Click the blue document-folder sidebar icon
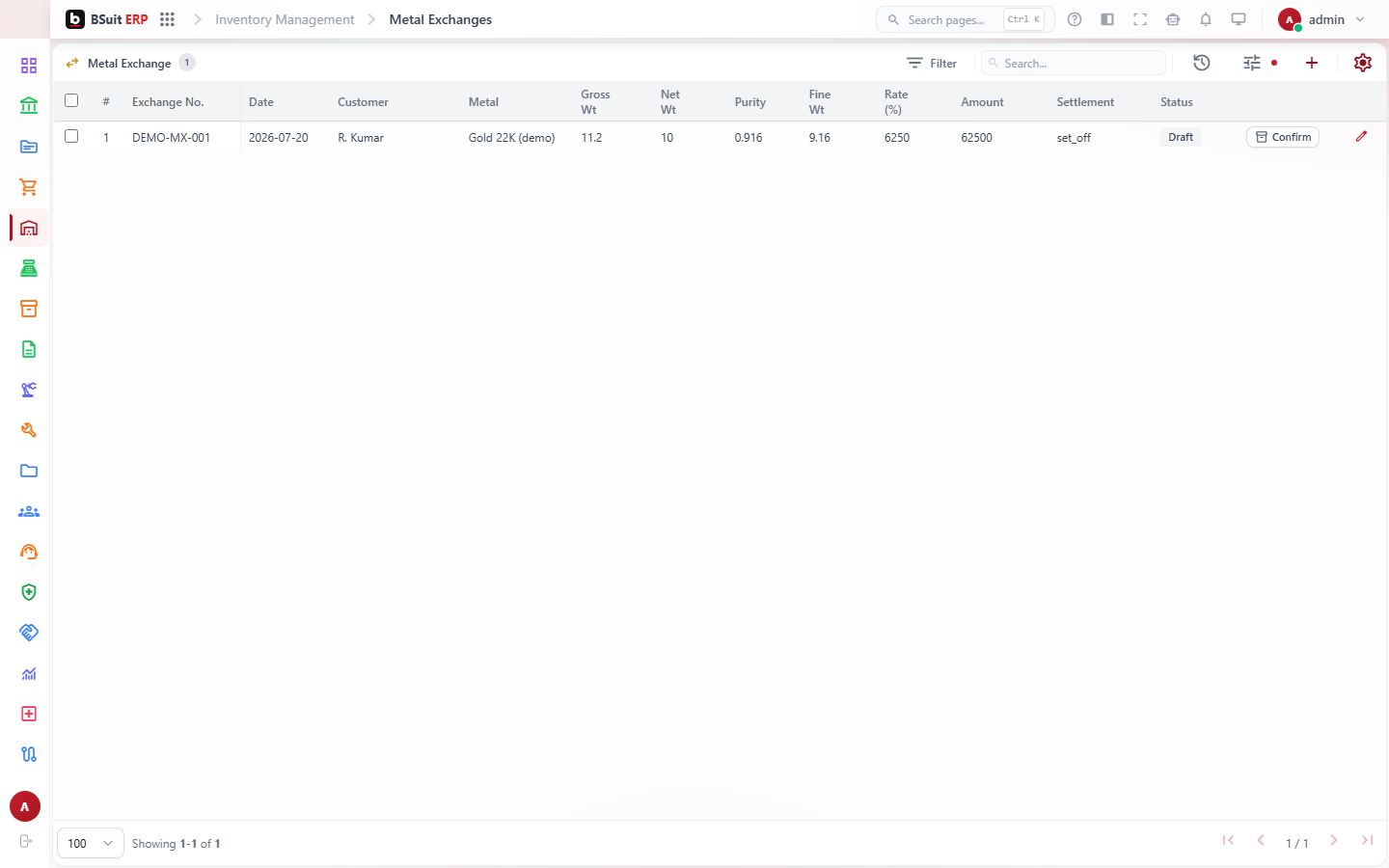The image size is (1389, 868). 29,147
